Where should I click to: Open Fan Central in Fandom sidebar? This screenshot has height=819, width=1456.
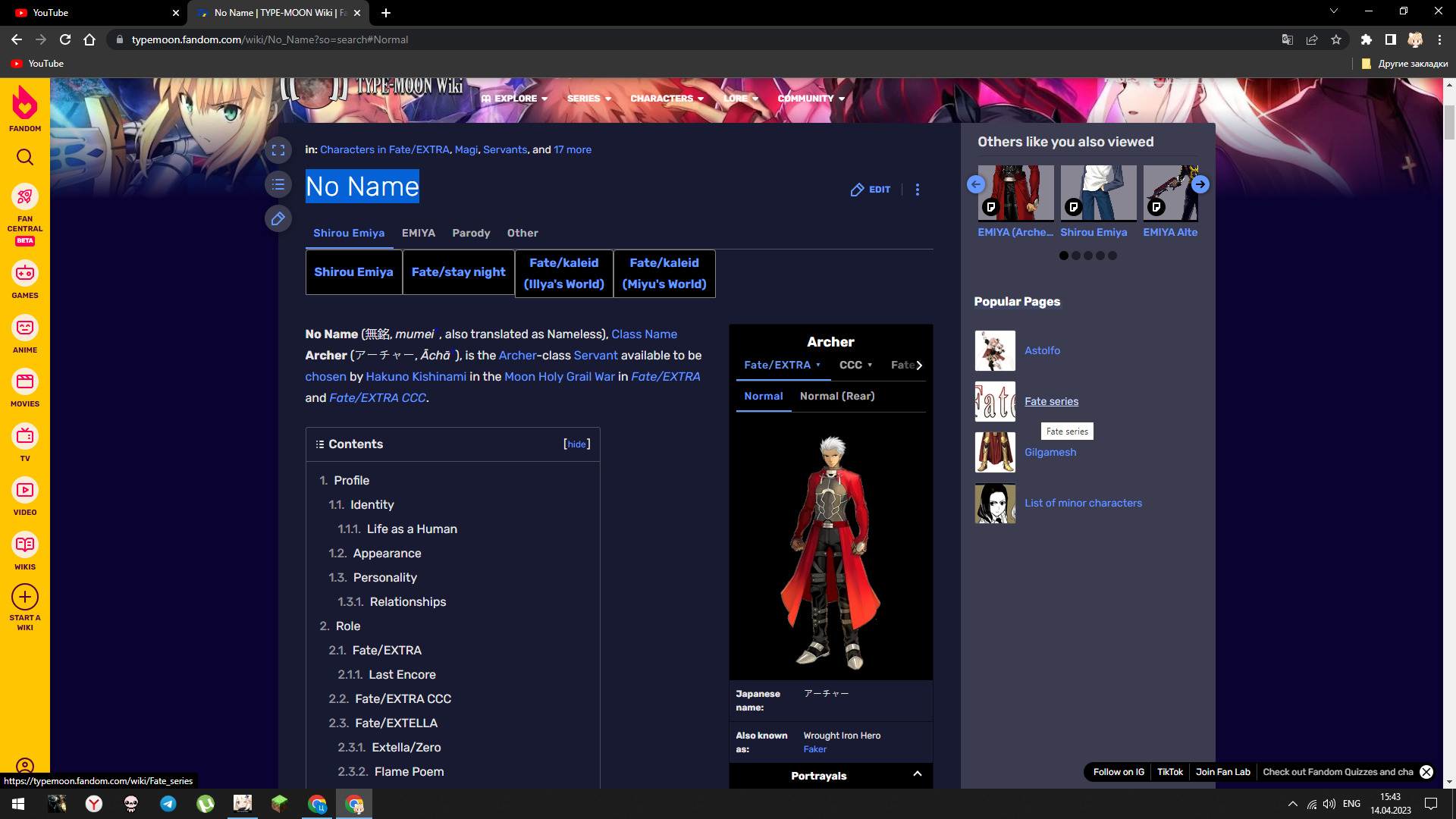(25, 198)
